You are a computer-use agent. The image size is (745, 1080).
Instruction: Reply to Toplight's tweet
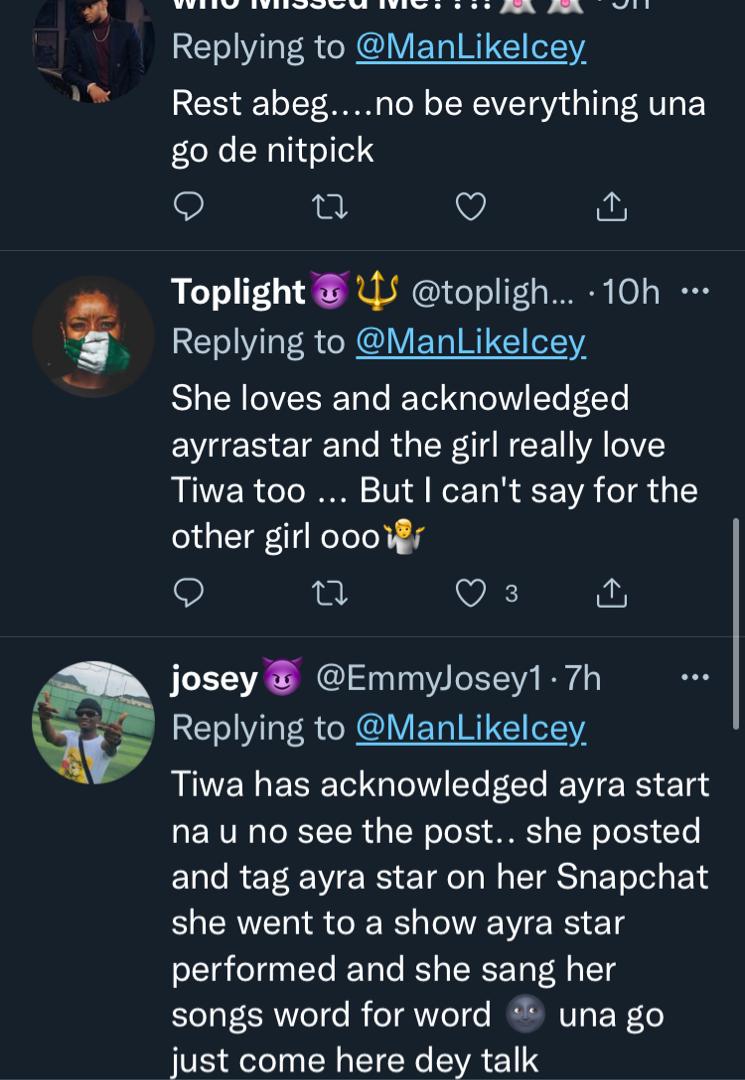pyautogui.click(x=188, y=593)
